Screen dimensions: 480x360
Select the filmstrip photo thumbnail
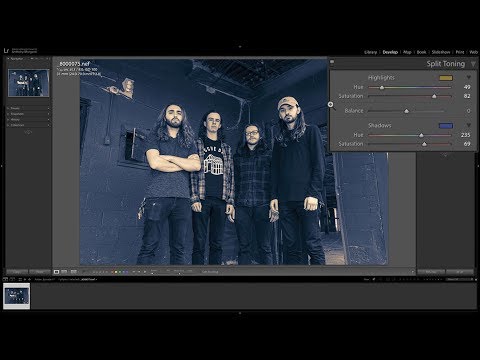[x=17, y=296]
